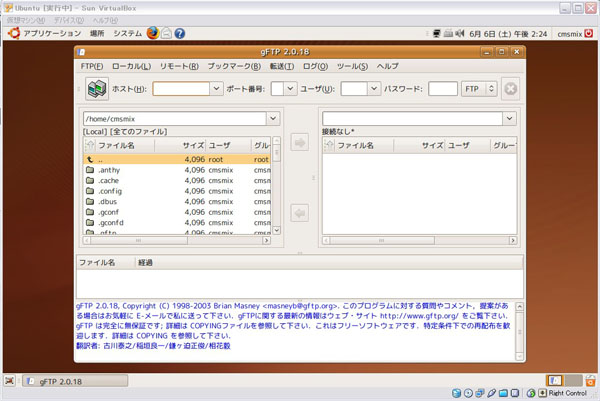Click sort arrow icon in remote file list header

pyautogui.click(x=329, y=145)
